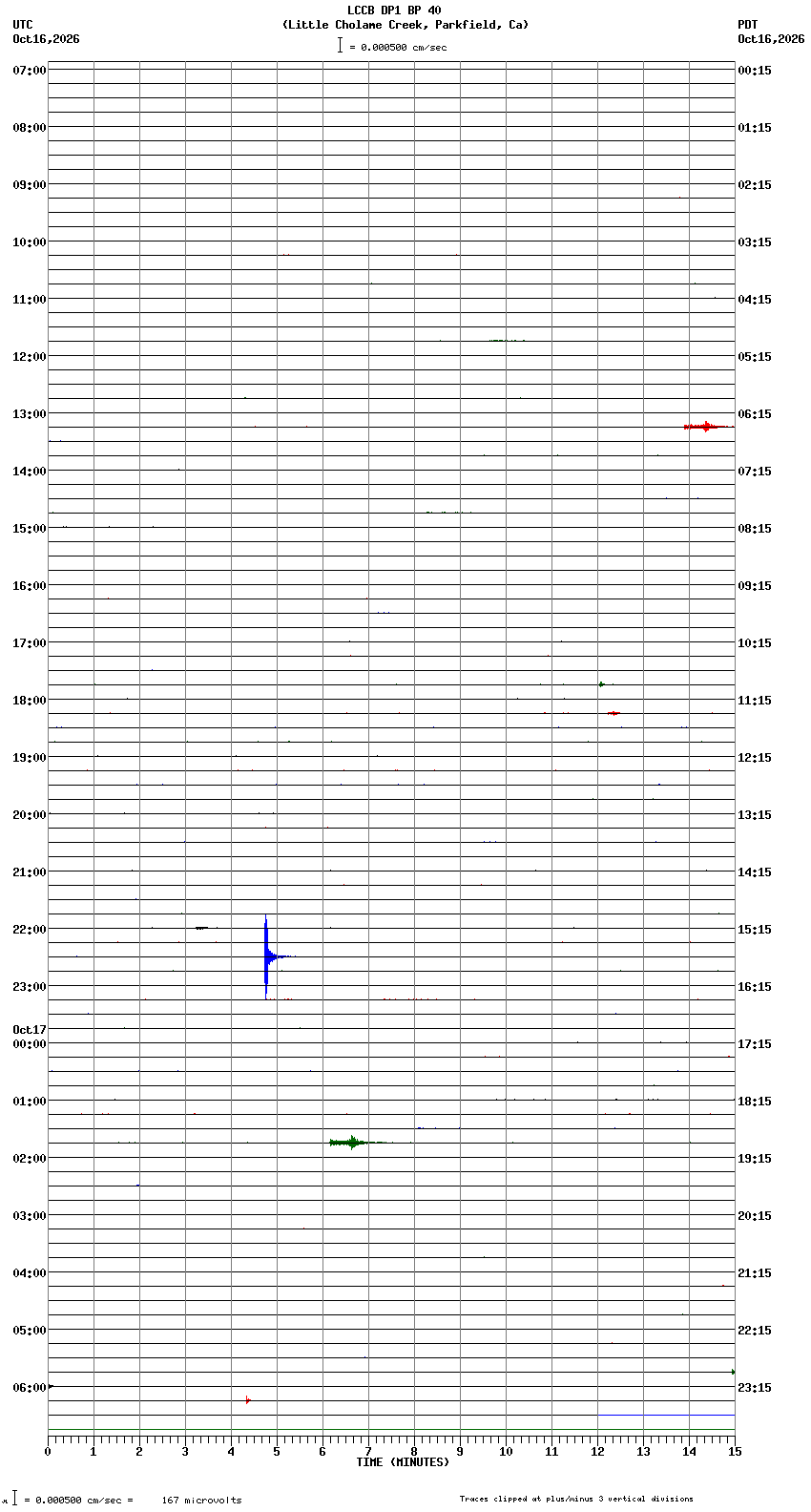The image size is (811, 1512).
Task: Click the 19:15 PDT row label
Action: click(x=755, y=1159)
